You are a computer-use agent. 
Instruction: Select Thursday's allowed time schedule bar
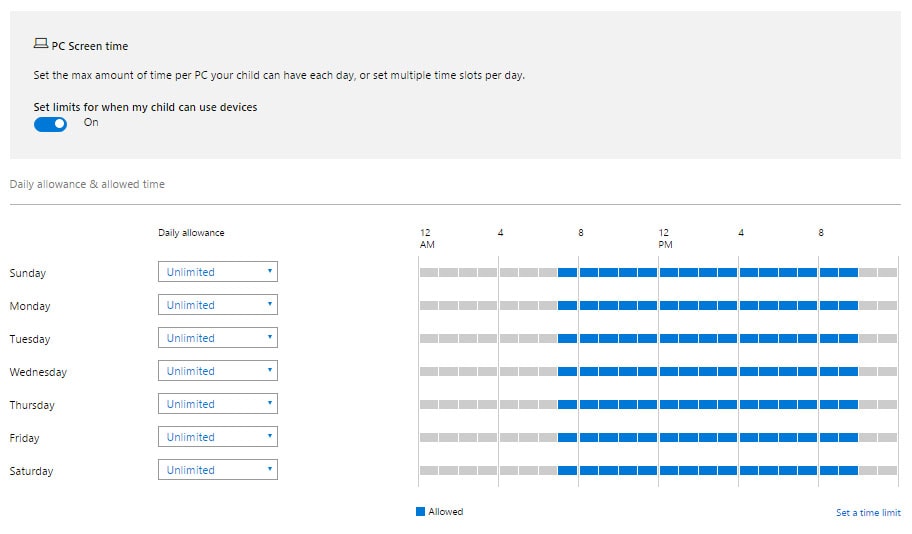[x=707, y=404]
